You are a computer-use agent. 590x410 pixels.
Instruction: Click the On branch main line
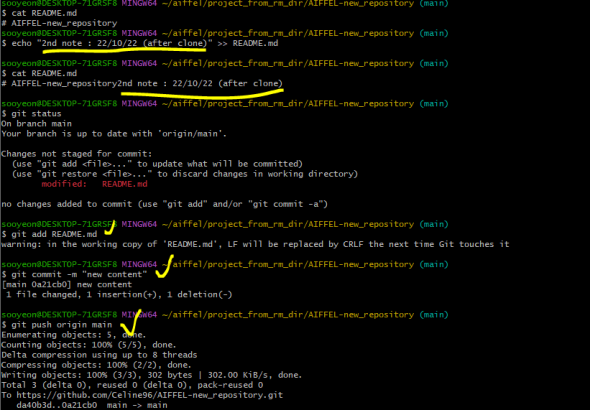[x=36, y=124]
